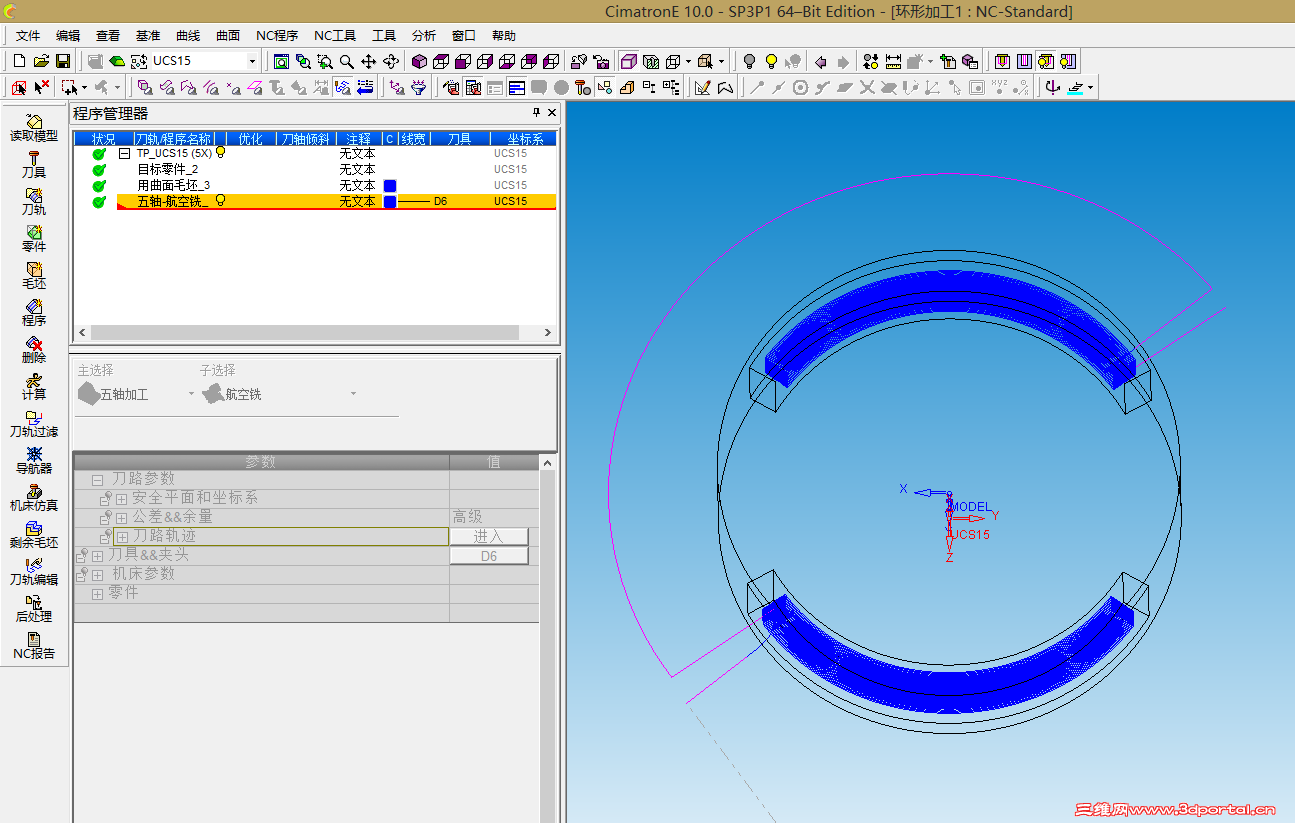
Task: Click the New file icon
Action: tap(19, 61)
